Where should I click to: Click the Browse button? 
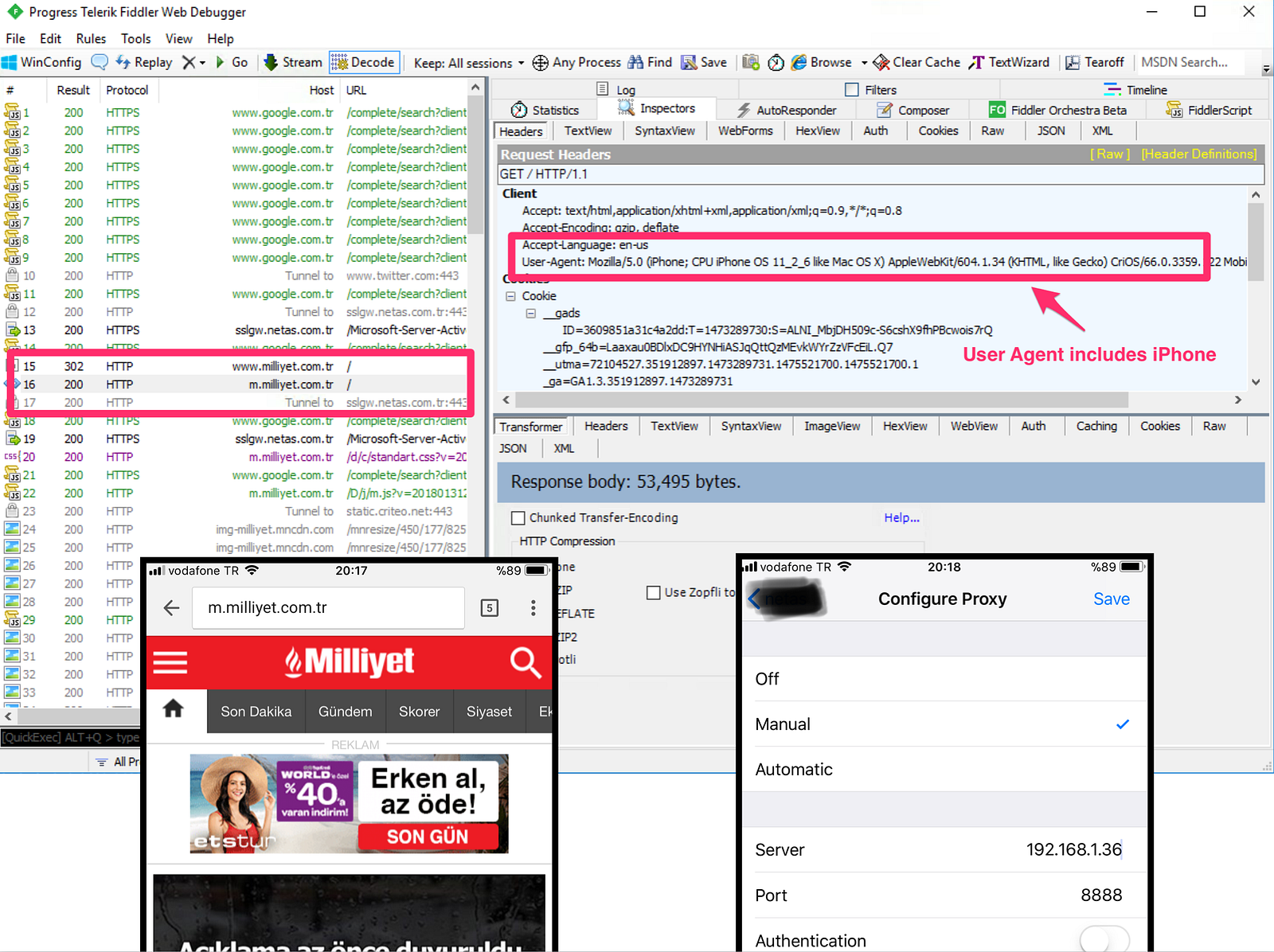821,62
